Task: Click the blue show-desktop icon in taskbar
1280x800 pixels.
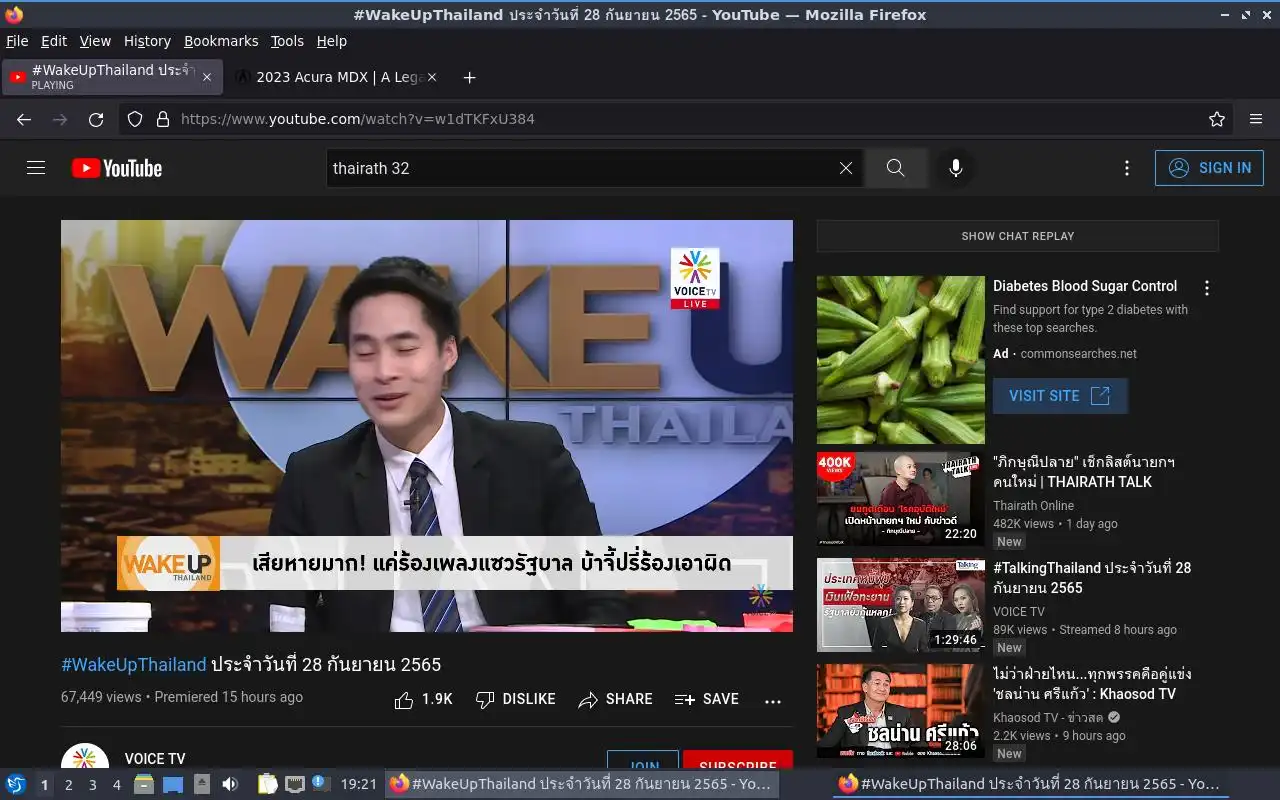Action: tap(173, 784)
